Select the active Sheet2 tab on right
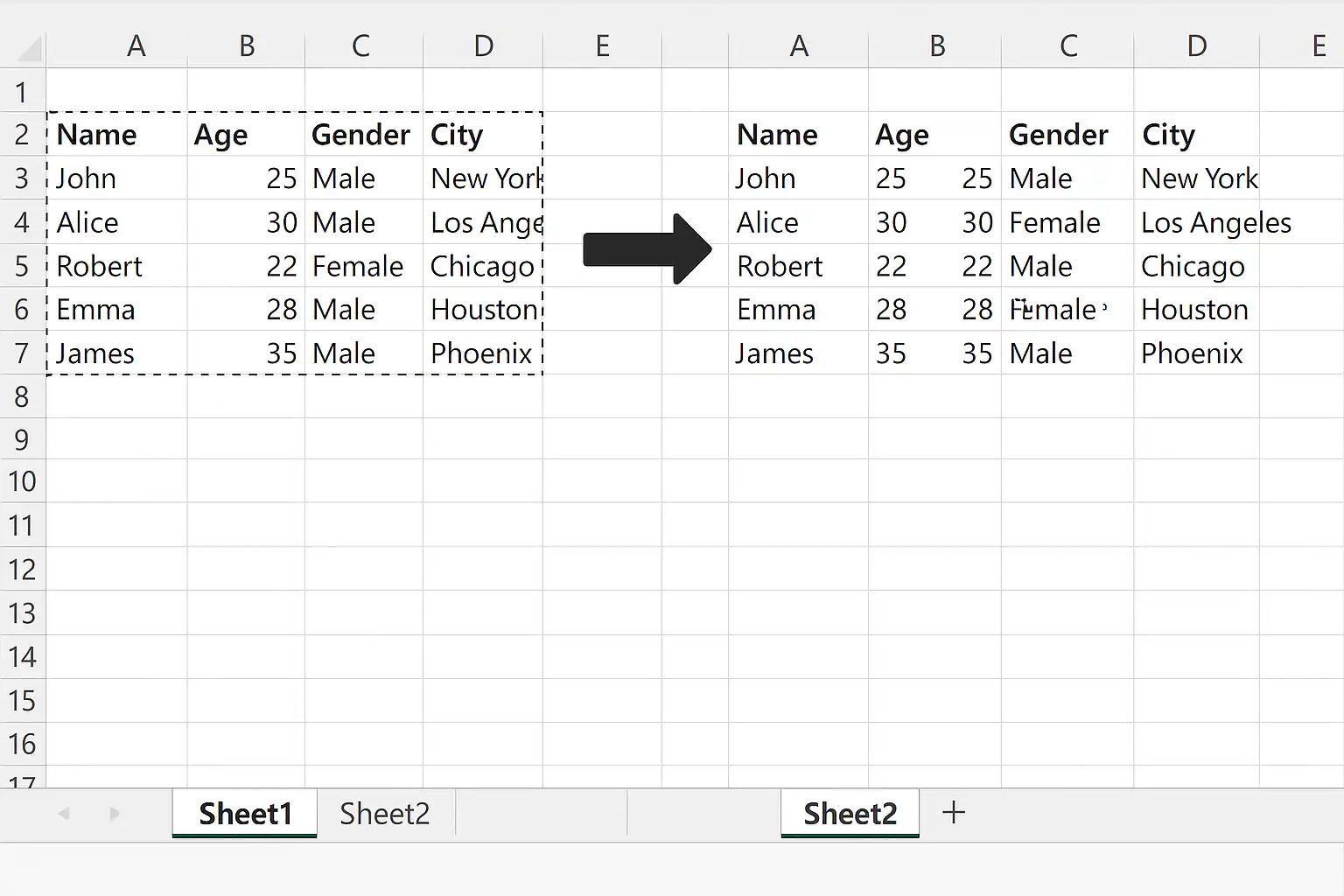 (850, 814)
